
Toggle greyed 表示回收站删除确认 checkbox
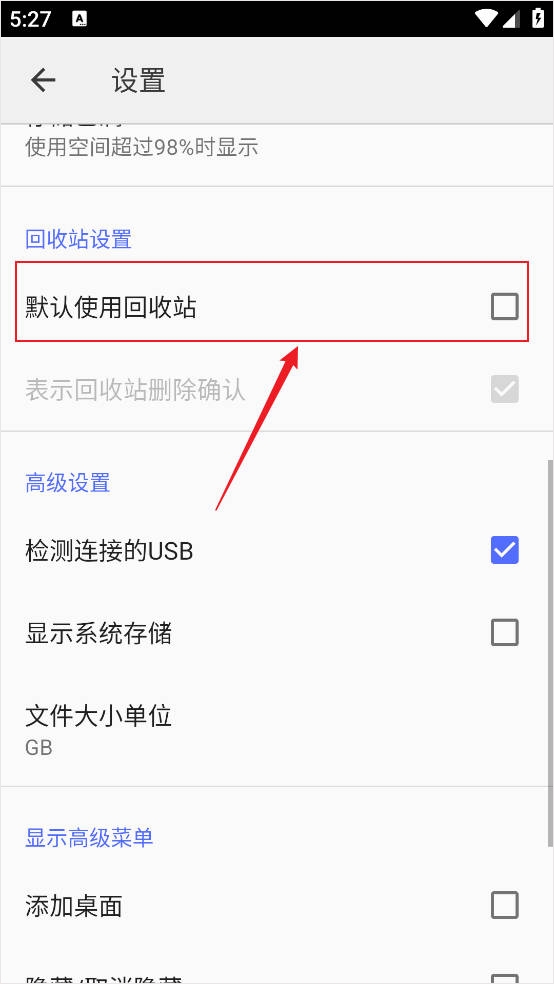point(504,389)
